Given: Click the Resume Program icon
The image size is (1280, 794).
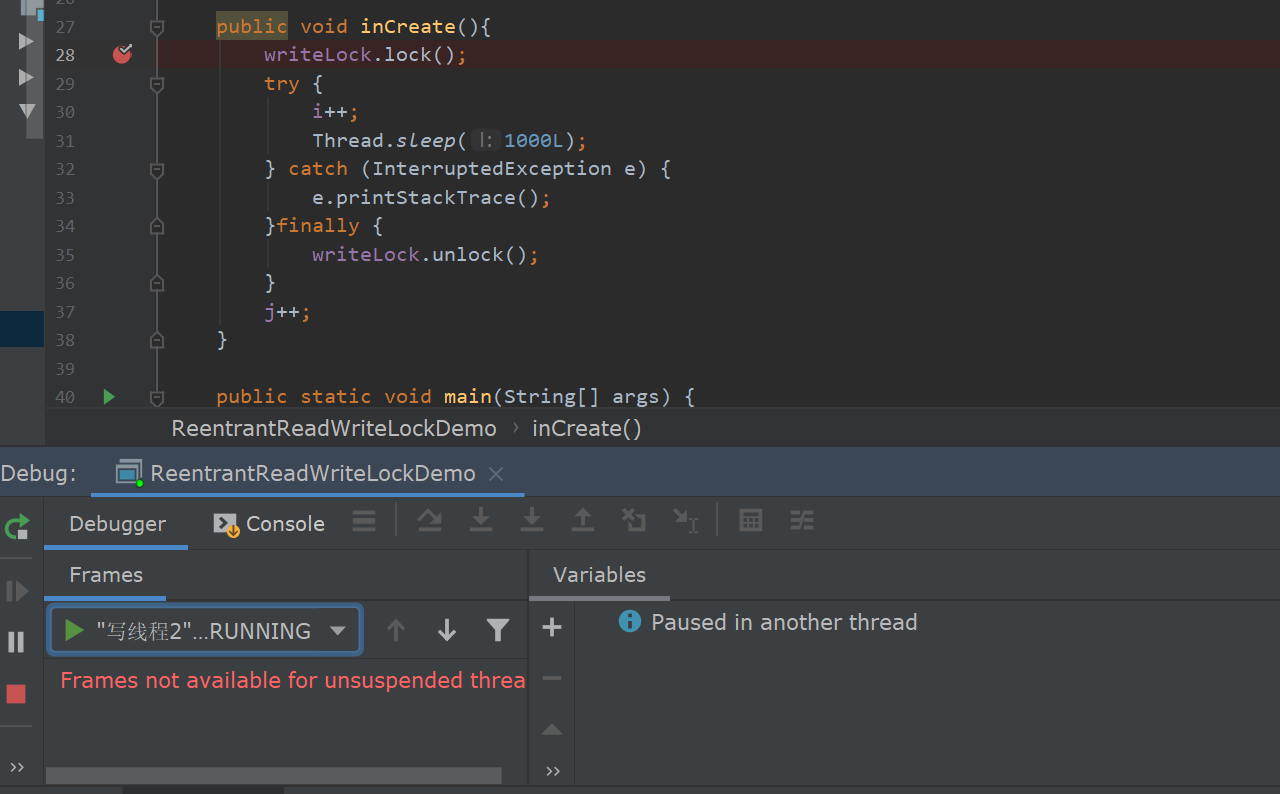Looking at the screenshot, I should point(17,591).
